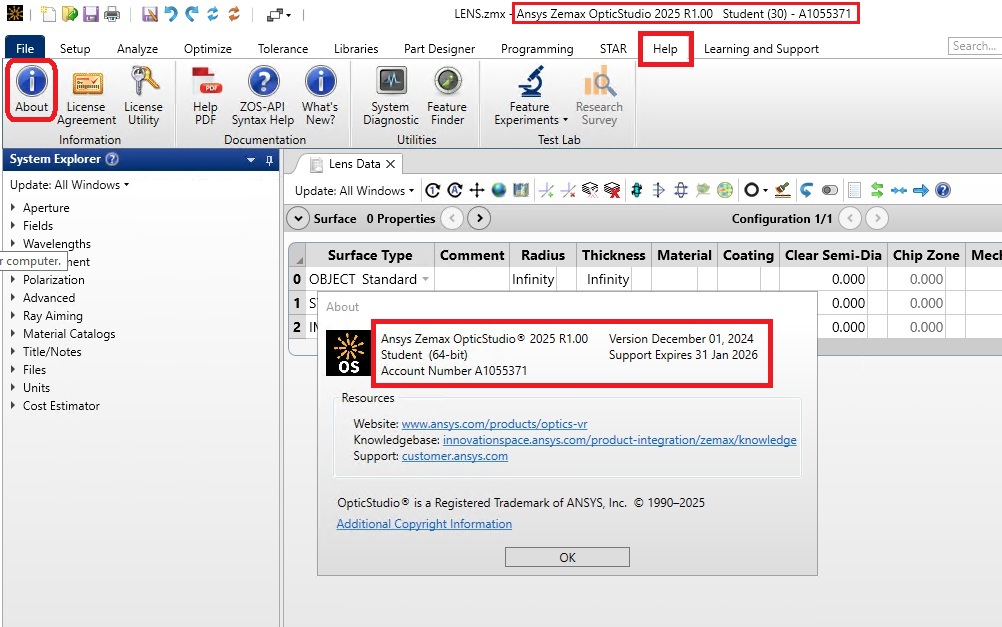1002x627 pixels.
Task: Click OK in the About dialog
Action: coord(567,557)
